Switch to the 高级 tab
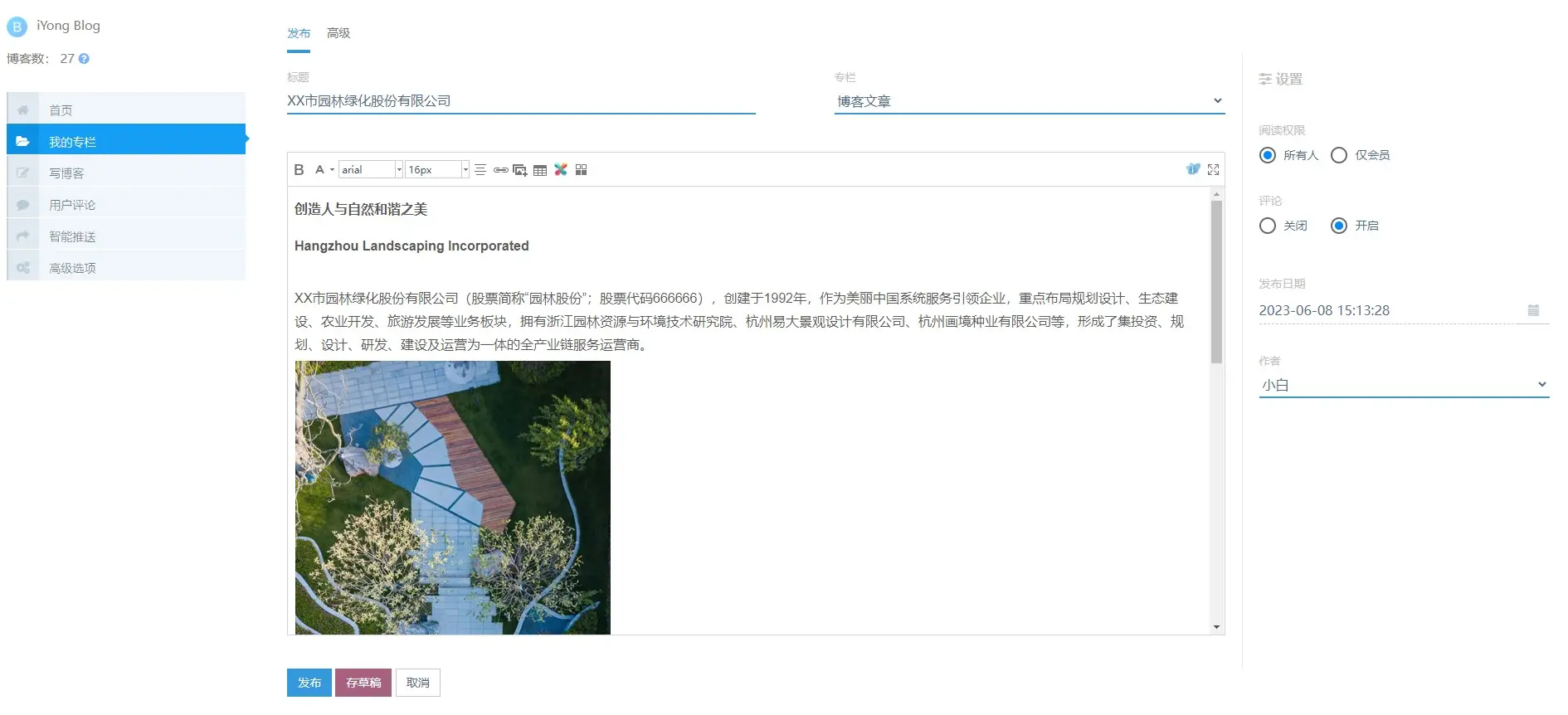This screenshot has height=715, width=1568. pyautogui.click(x=338, y=33)
